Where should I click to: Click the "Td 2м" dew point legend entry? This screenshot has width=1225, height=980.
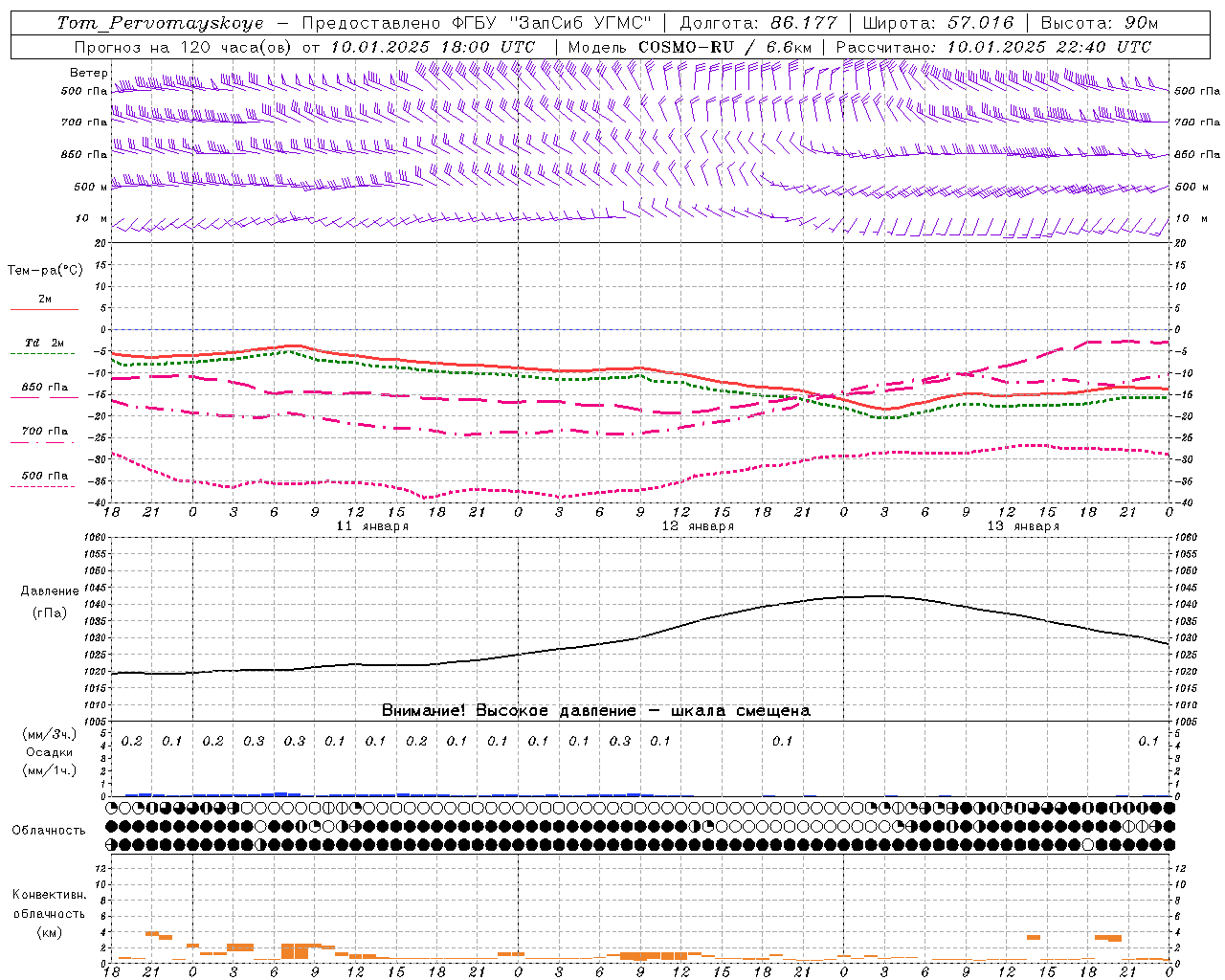[44, 343]
